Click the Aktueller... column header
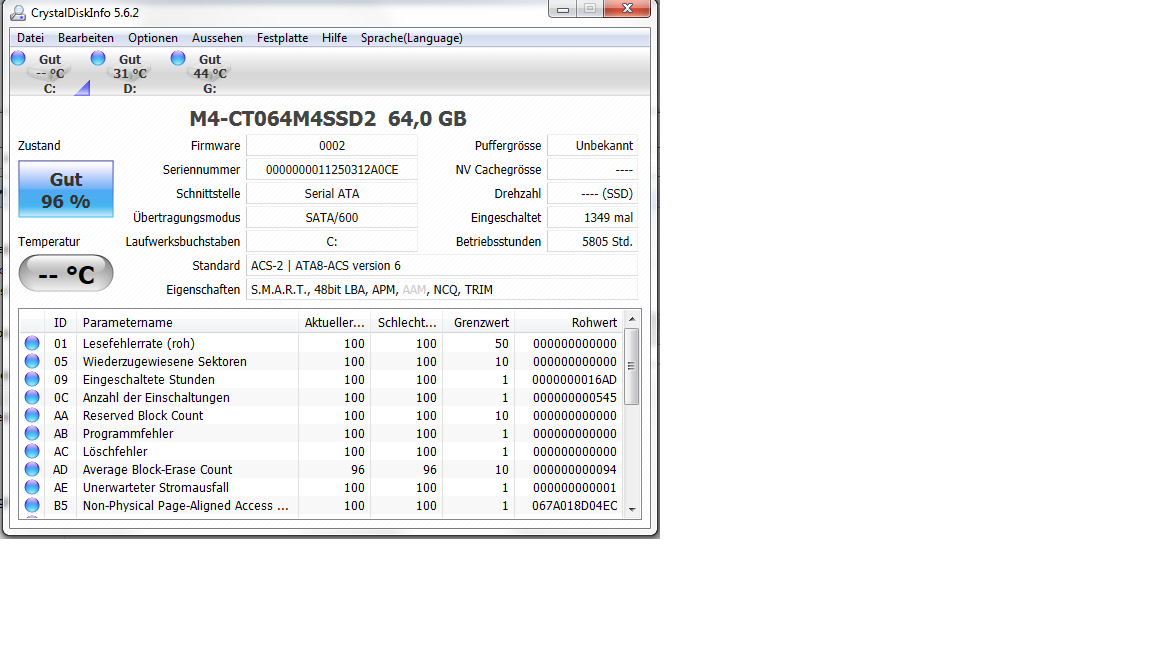 coord(334,323)
